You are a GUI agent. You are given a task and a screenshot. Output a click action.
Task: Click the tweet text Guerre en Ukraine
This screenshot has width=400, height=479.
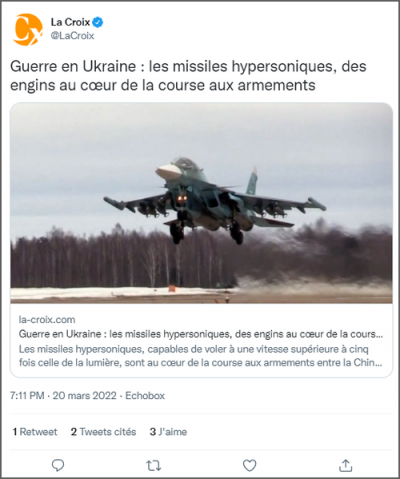click(73, 66)
